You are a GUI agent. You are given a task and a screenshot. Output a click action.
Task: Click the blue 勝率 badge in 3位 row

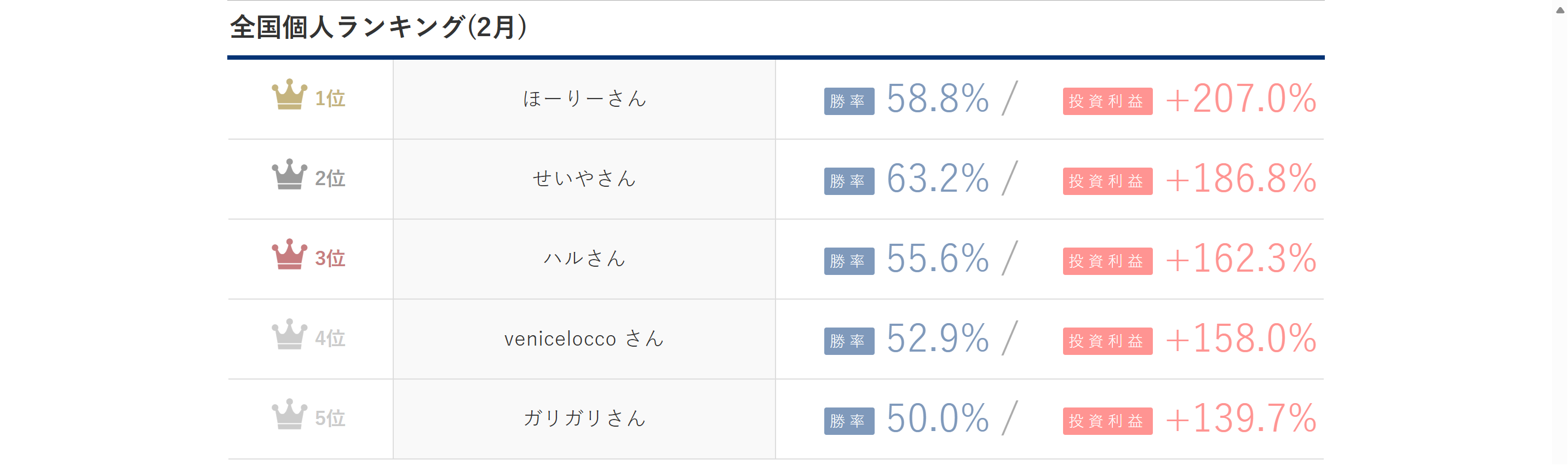click(848, 261)
